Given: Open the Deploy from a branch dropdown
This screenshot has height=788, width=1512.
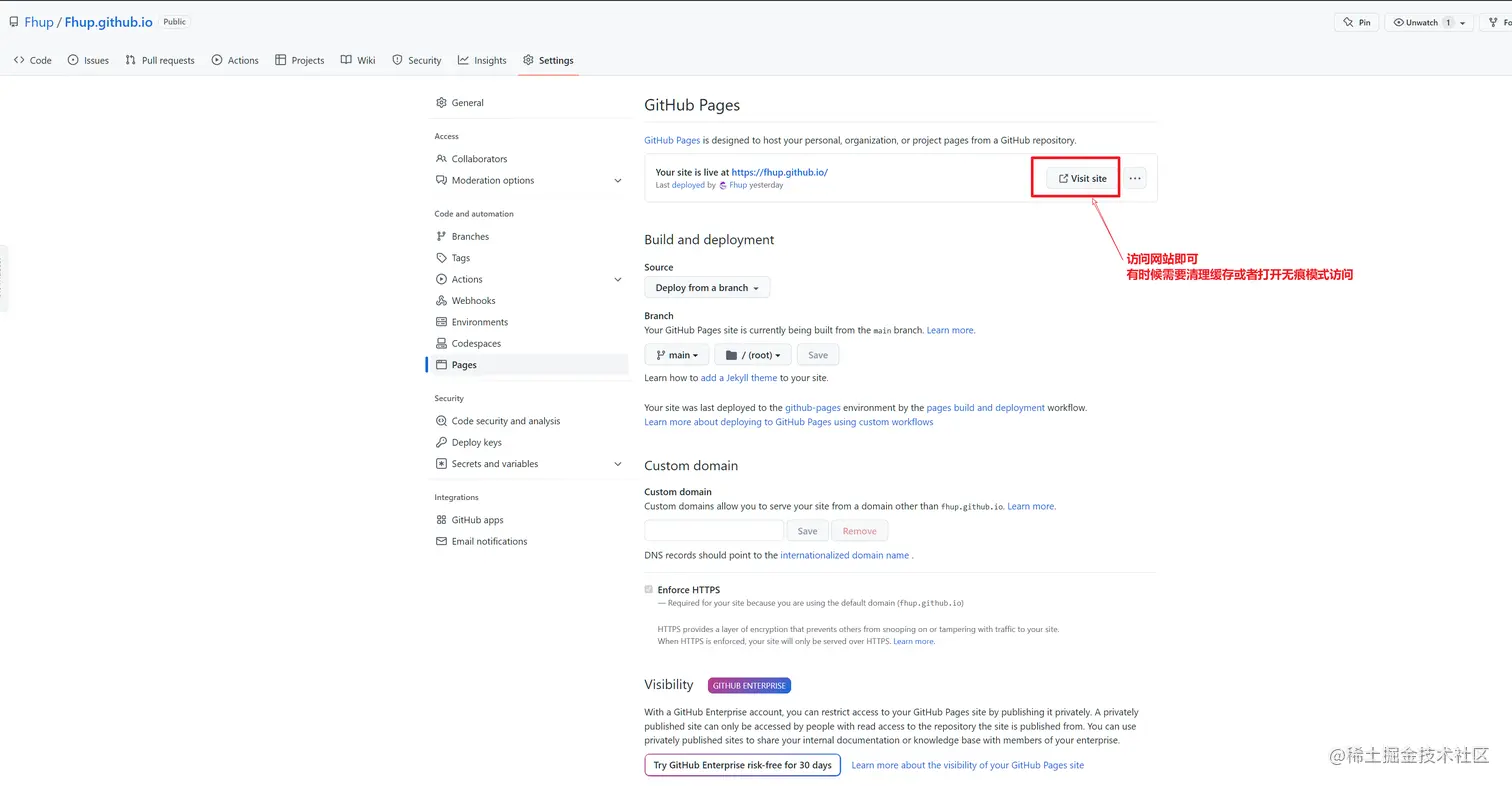Looking at the screenshot, I should 707,288.
